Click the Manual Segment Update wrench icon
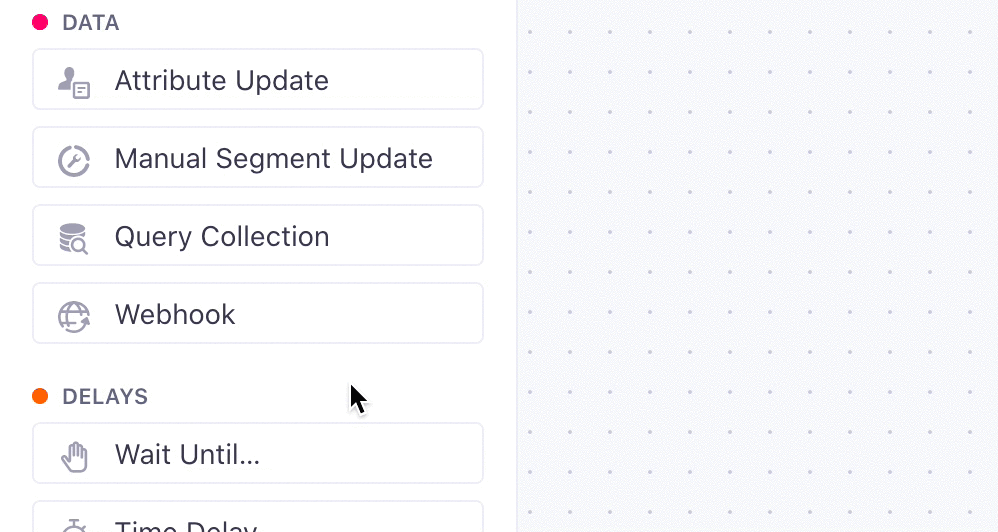Screen dimensions: 998x532 point(74,159)
